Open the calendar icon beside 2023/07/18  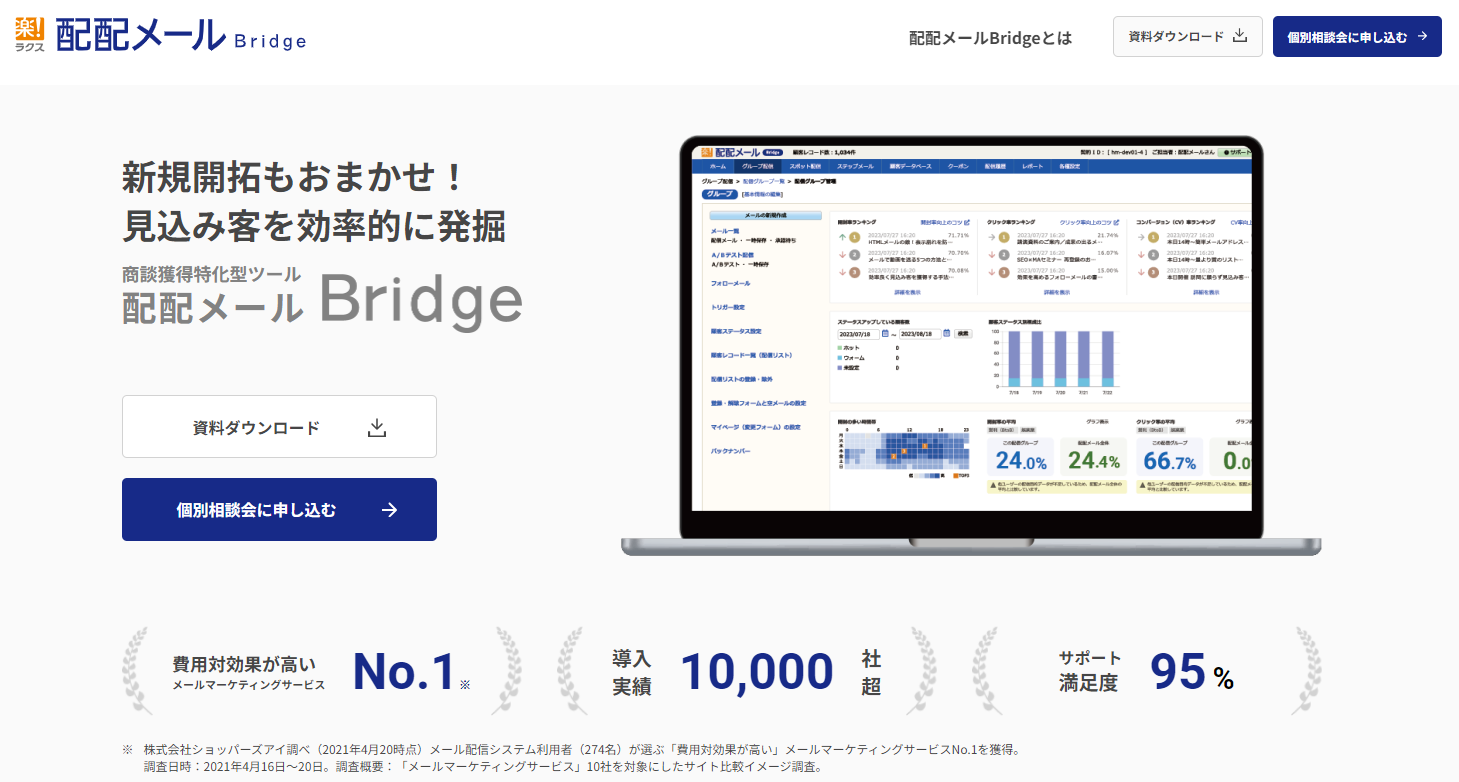click(885, 333)
